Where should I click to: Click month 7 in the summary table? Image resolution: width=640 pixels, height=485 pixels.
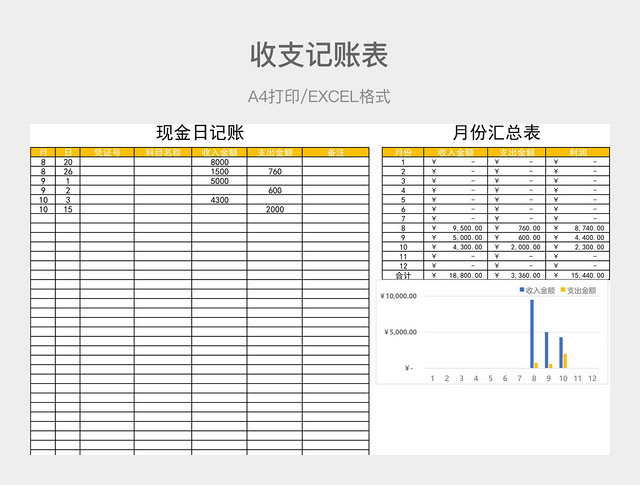403,219
